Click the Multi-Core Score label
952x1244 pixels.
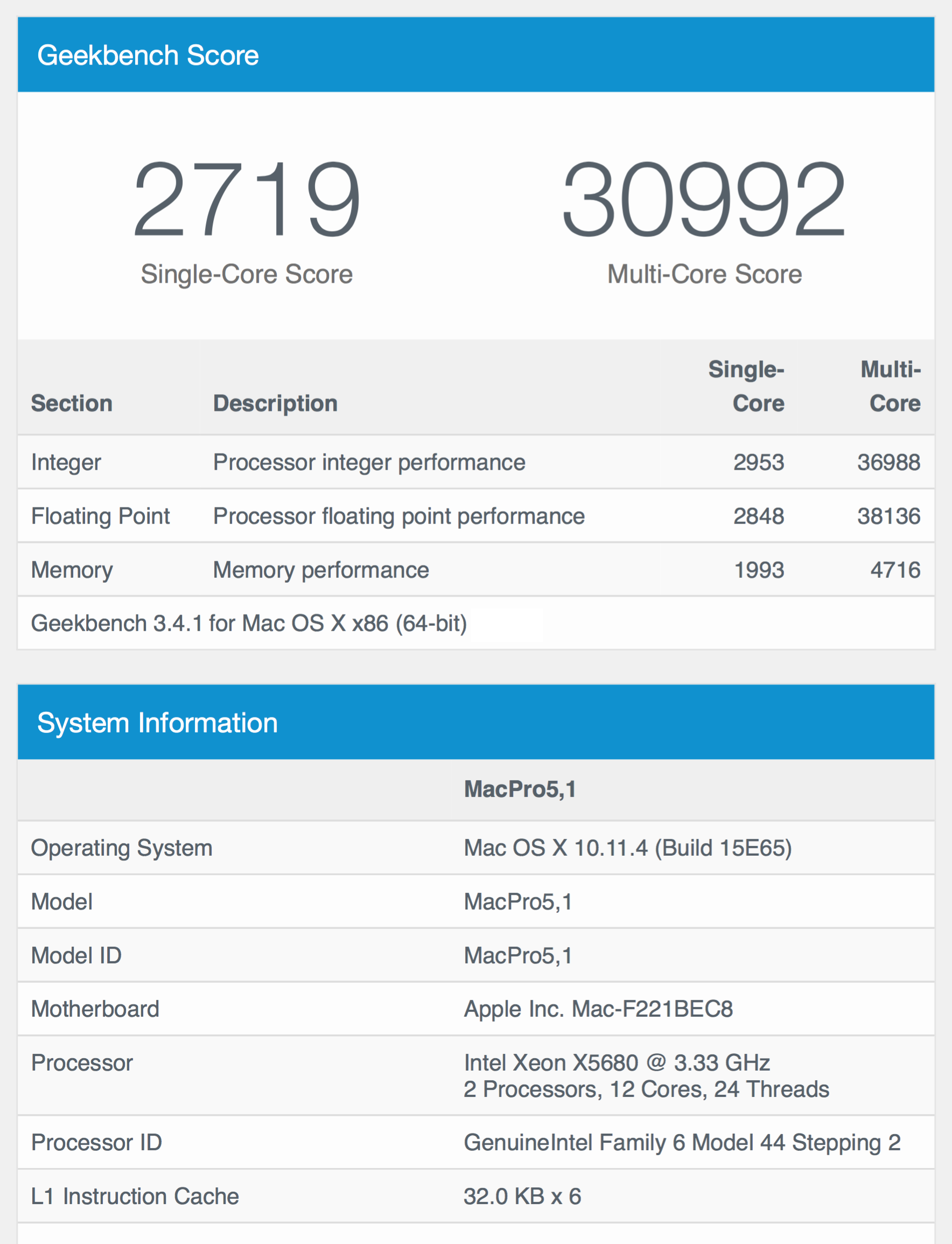704,274
